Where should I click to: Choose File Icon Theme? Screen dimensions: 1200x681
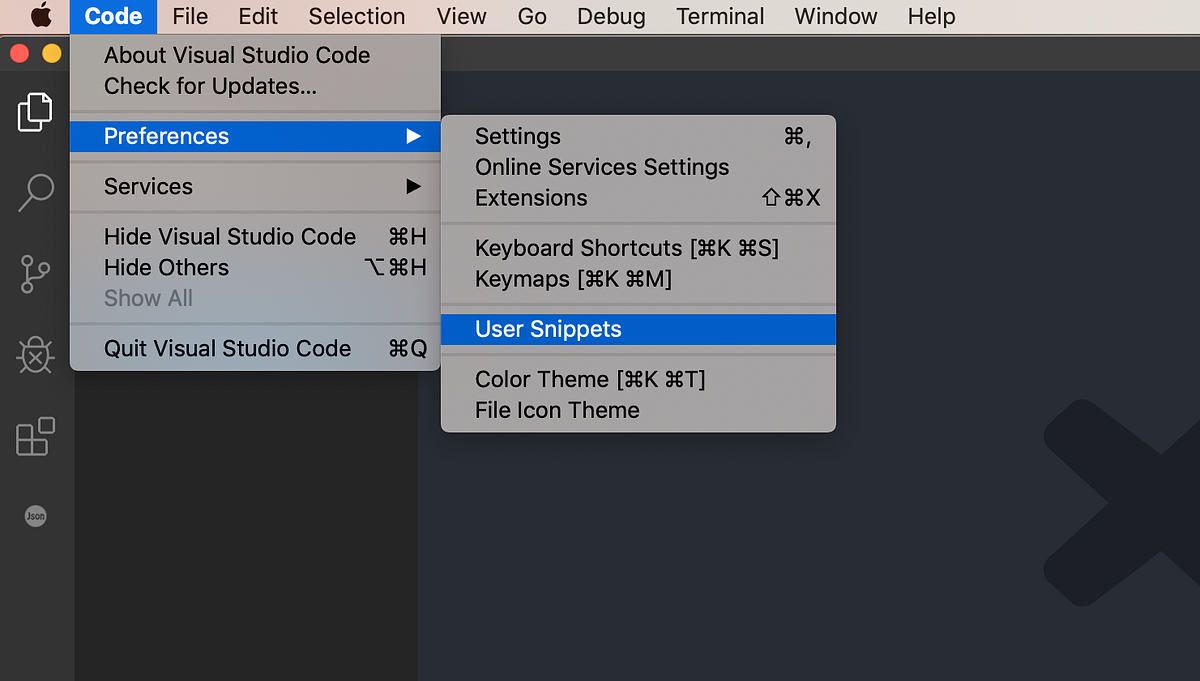click(559, 410)
